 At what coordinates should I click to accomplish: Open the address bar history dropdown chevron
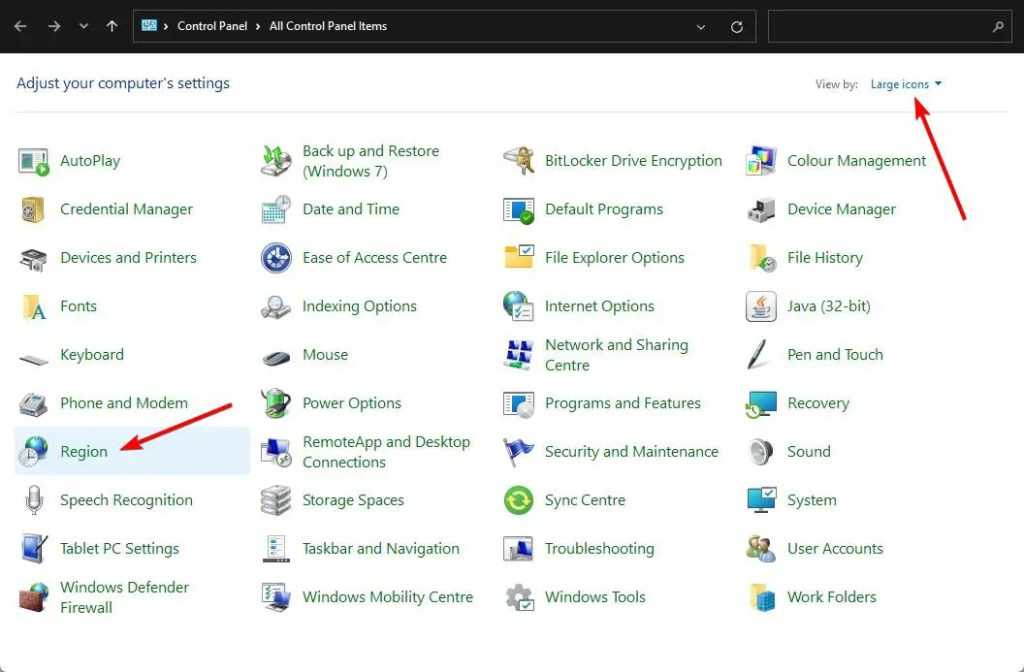click(x=701, y=27)
